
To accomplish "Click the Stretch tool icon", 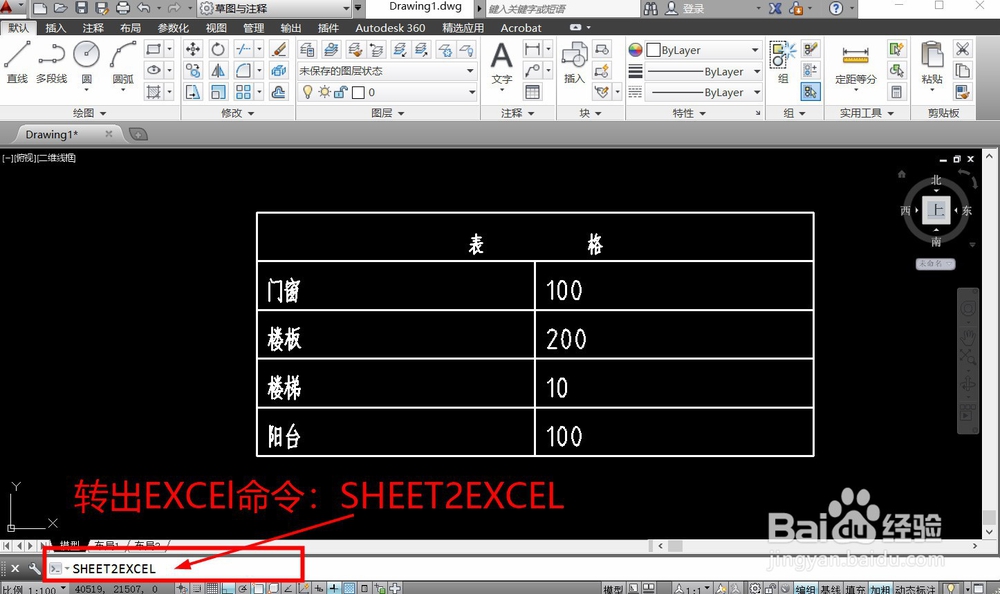I will (x=193, y=92).
